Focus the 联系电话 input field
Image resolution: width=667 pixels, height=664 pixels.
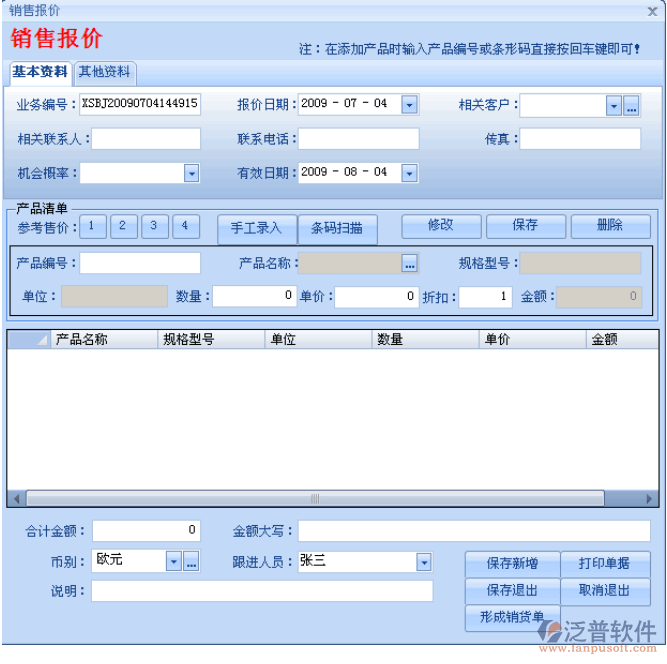(x=358, y=139)
